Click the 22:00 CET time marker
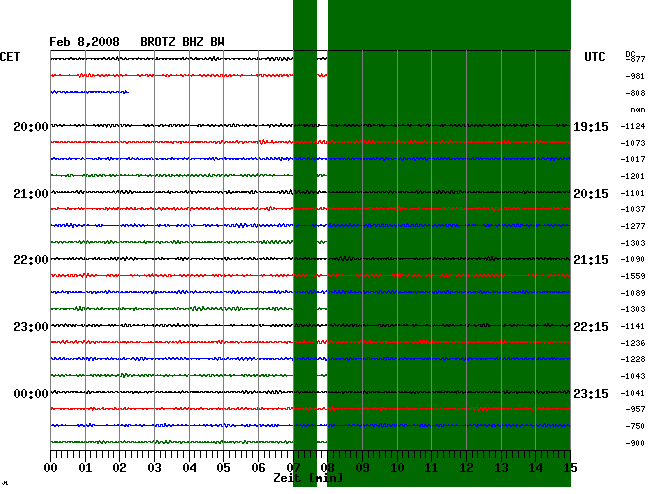This screenshot has width=650, height=494. pyautogui.click(x=31, y=260)
